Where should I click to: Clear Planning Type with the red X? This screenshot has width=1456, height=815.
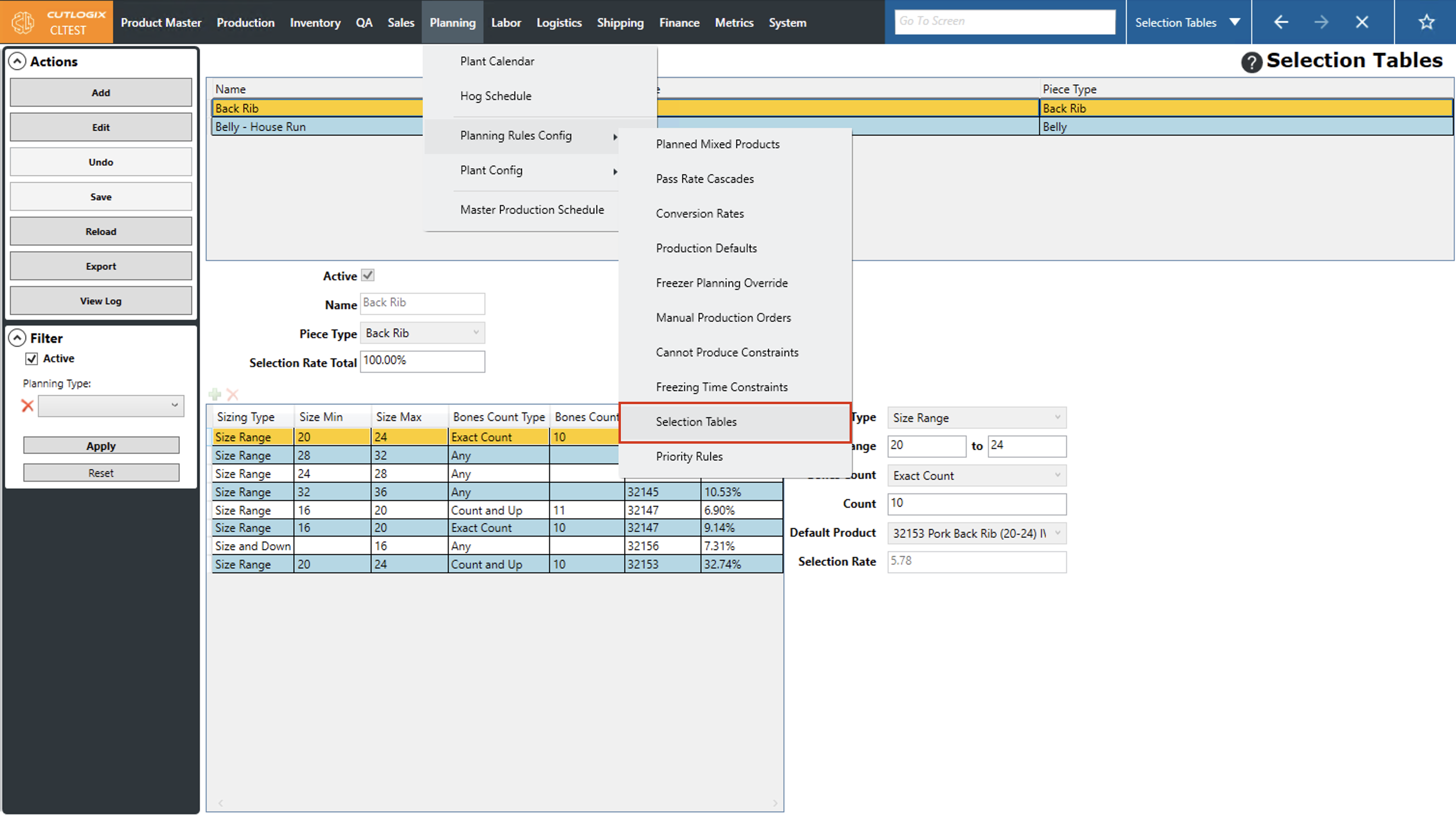[x=27, y=405]
